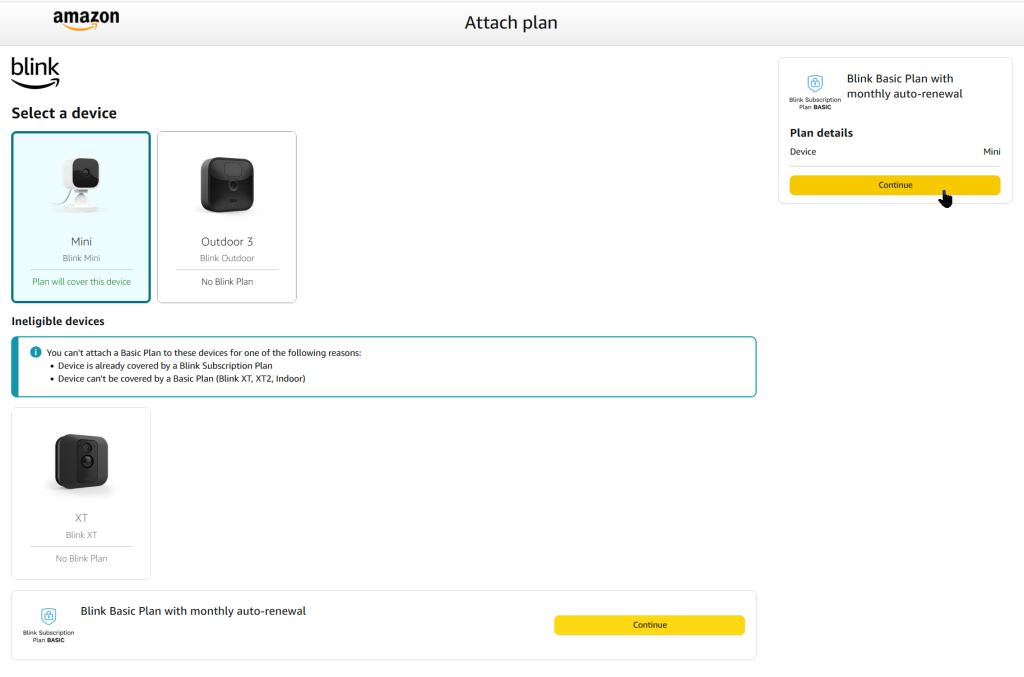Viewport: 1024px width, 677px height.
Task: Click the blink logo at top left
Action: coord(35,72)
